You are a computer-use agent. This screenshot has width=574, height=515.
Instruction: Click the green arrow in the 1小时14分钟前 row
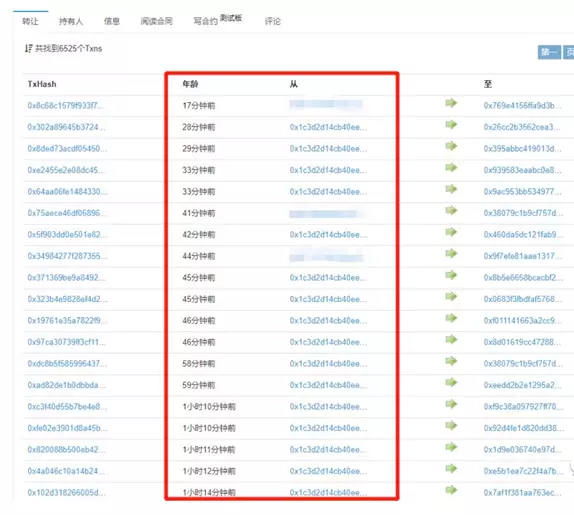[x=451, y=490]
